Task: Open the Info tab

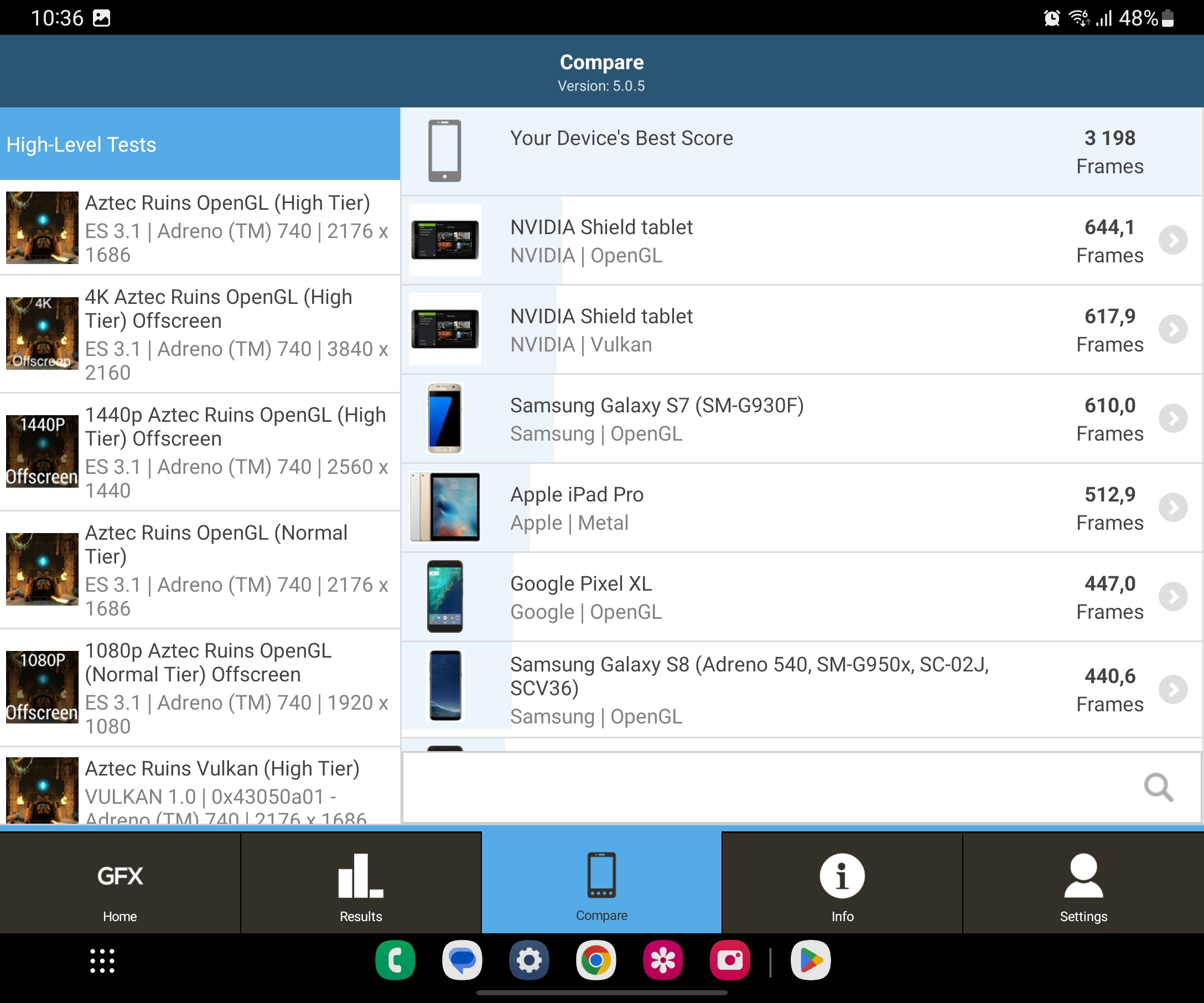Action: tap(842, 884)
